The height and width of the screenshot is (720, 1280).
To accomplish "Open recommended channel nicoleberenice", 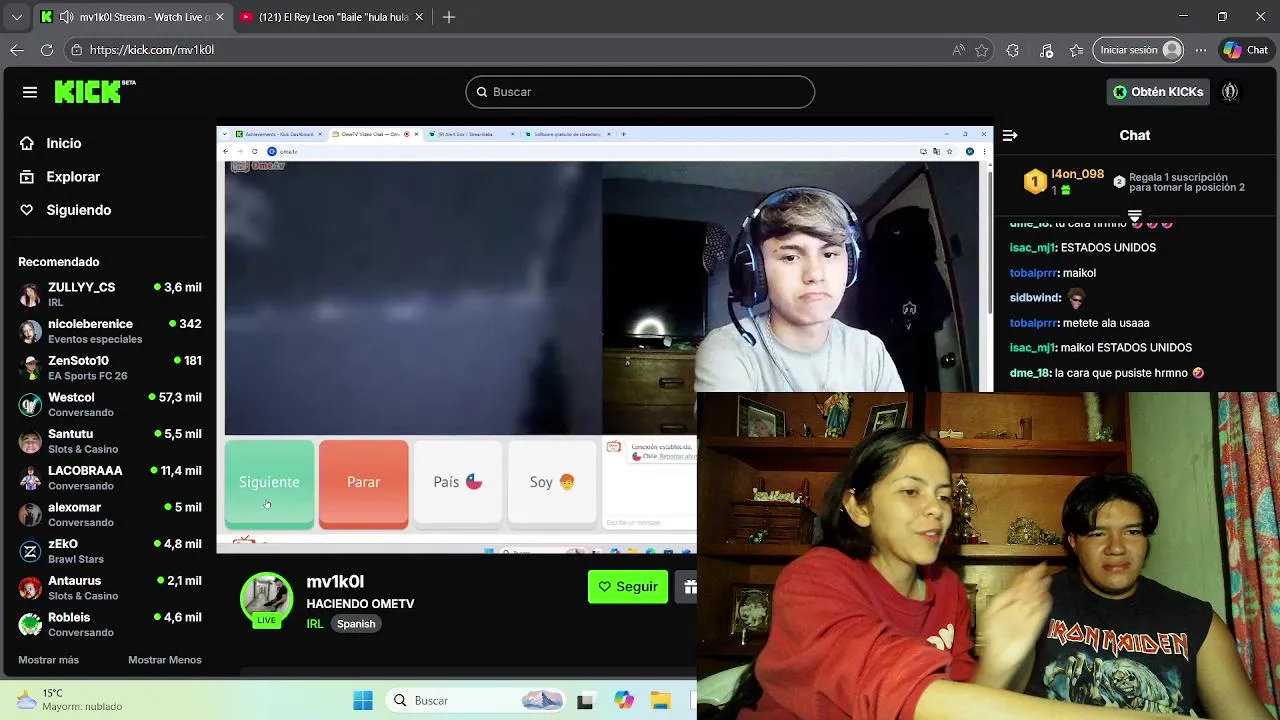I will click(110, 331).
